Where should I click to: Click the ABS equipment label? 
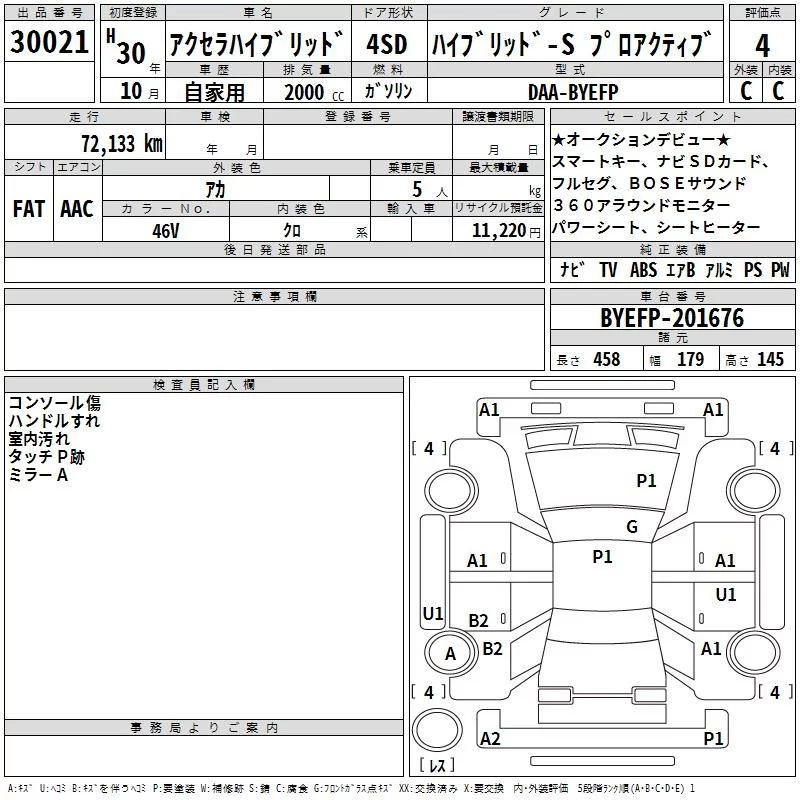click(643, 270)
